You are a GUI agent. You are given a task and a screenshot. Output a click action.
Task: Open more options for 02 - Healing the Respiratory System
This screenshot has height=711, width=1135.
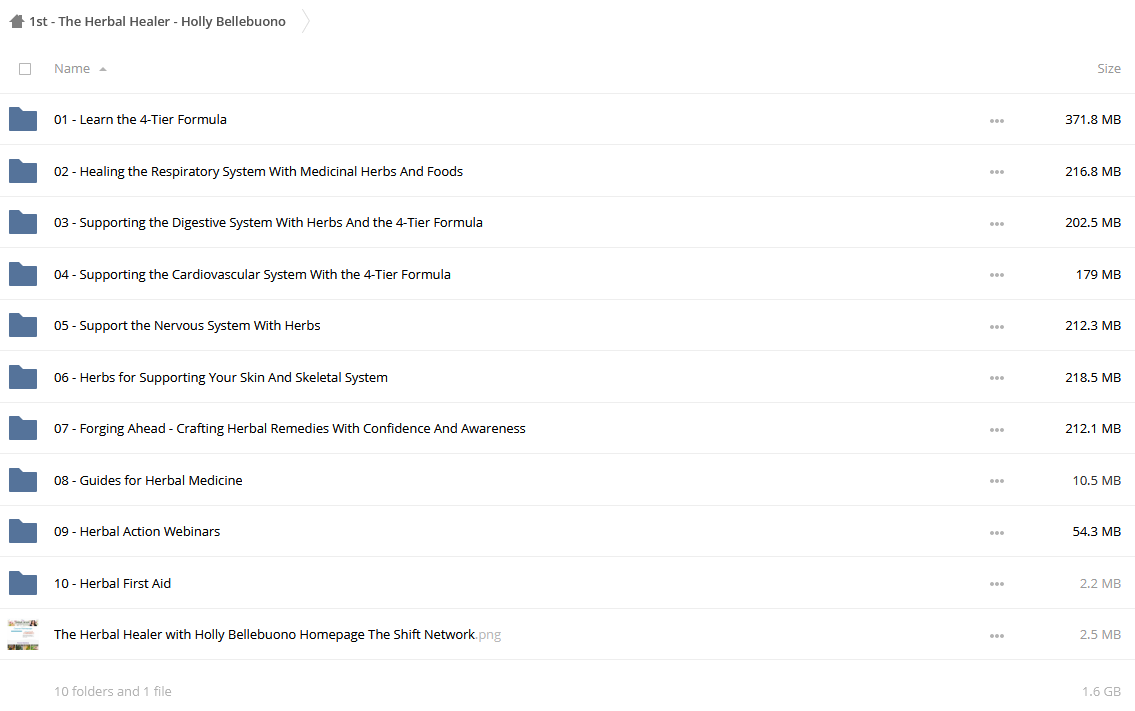[x=997, y=172]
